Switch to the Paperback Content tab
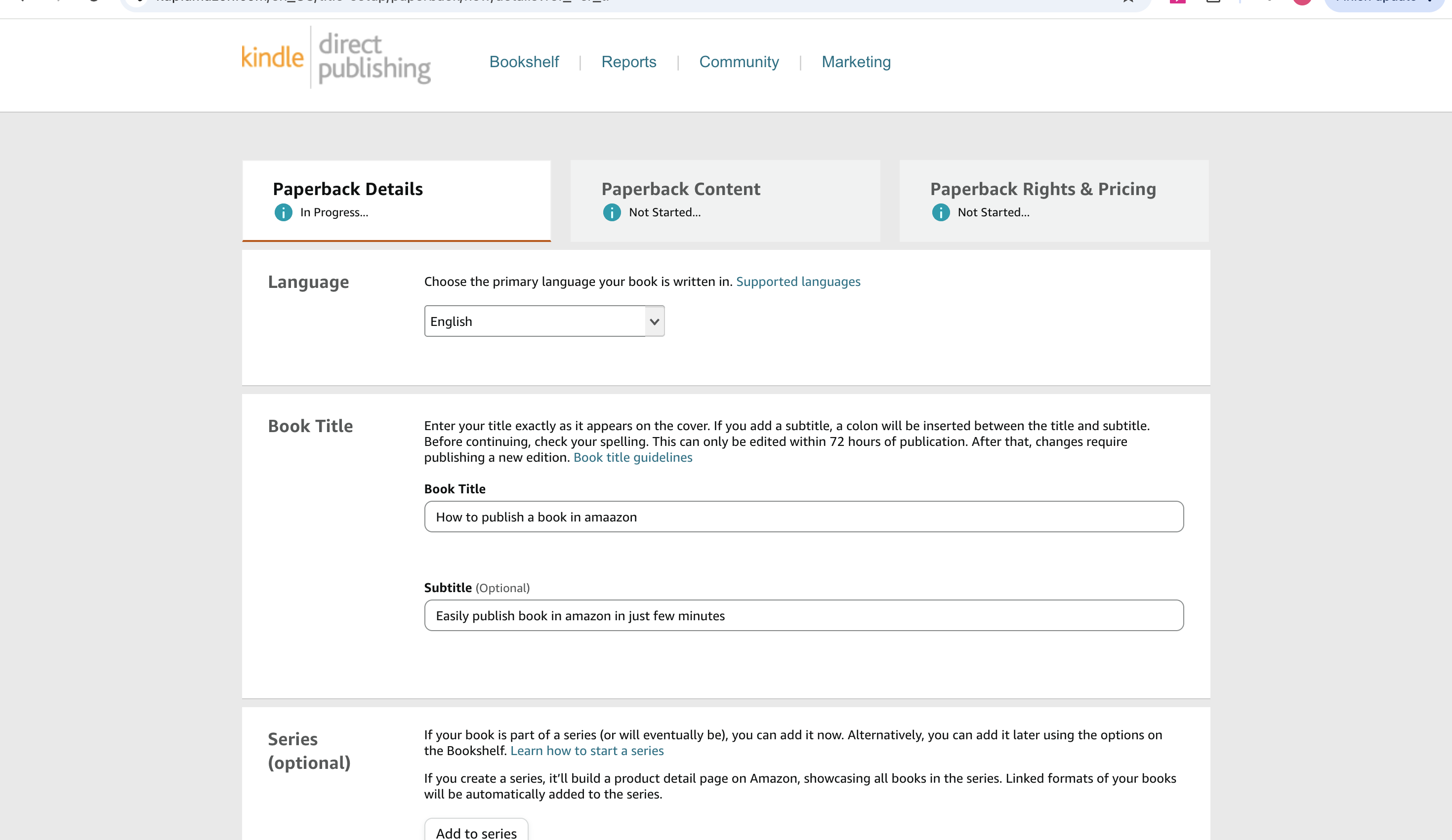 click(x=725, y=200)
